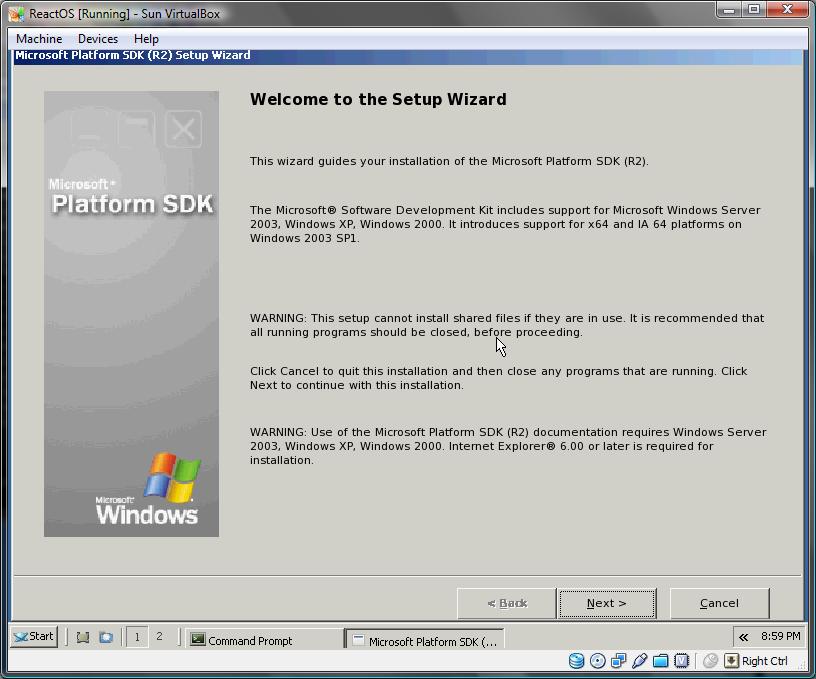This screenshot has width=816, height=679.
Task: Click the shared folders status icon
Action: pos(660,661)
